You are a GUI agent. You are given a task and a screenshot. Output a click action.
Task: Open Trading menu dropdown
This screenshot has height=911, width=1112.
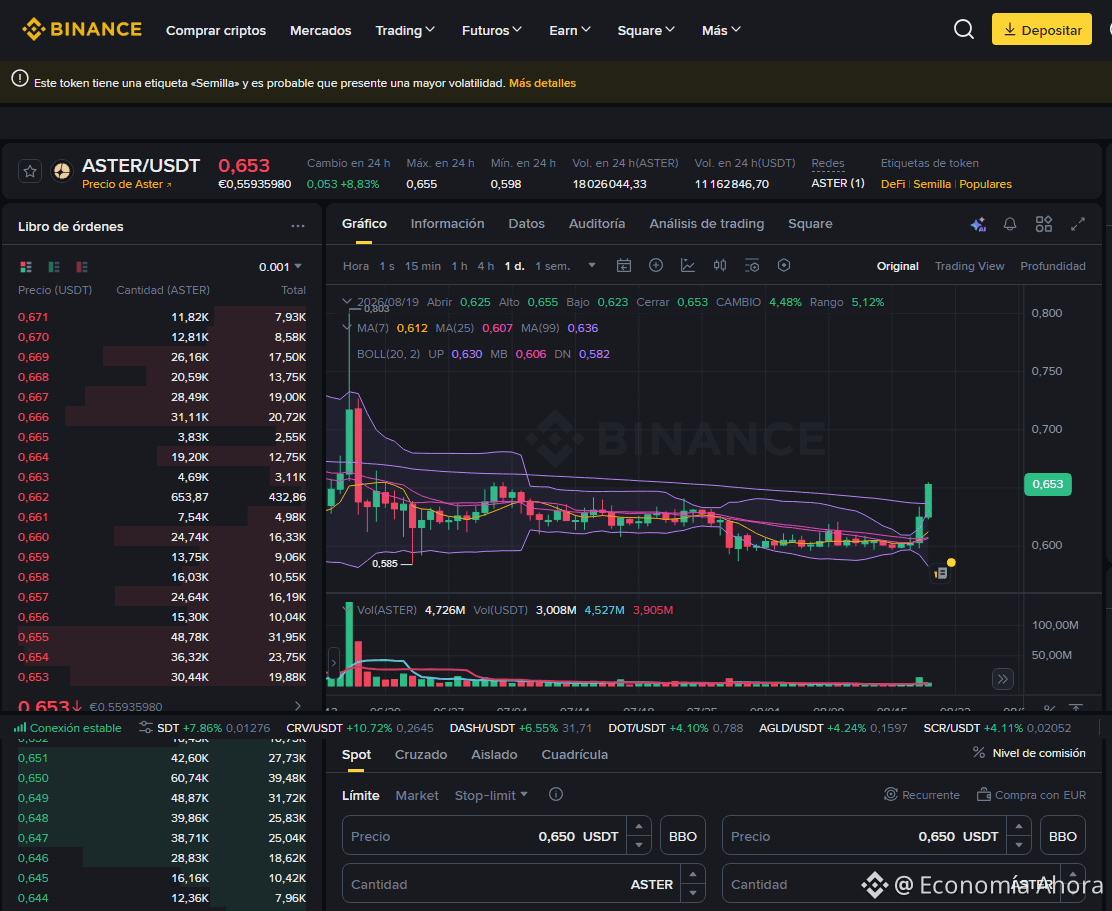click(x=405, y=30)
